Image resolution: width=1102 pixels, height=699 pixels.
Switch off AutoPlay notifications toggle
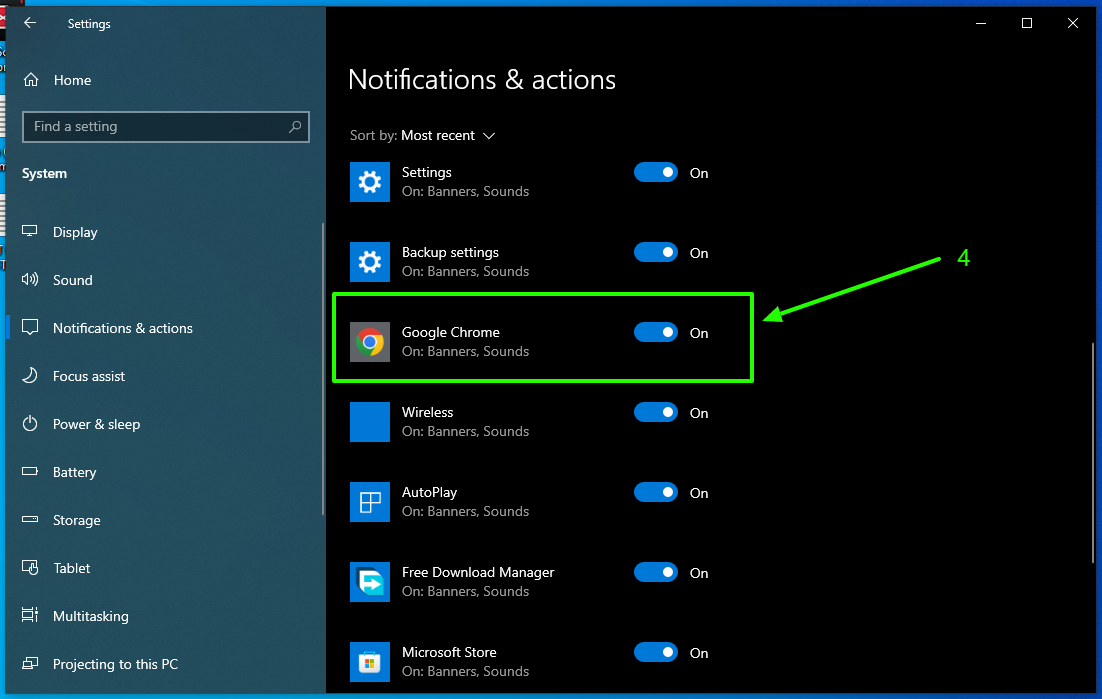coord(656,492)
